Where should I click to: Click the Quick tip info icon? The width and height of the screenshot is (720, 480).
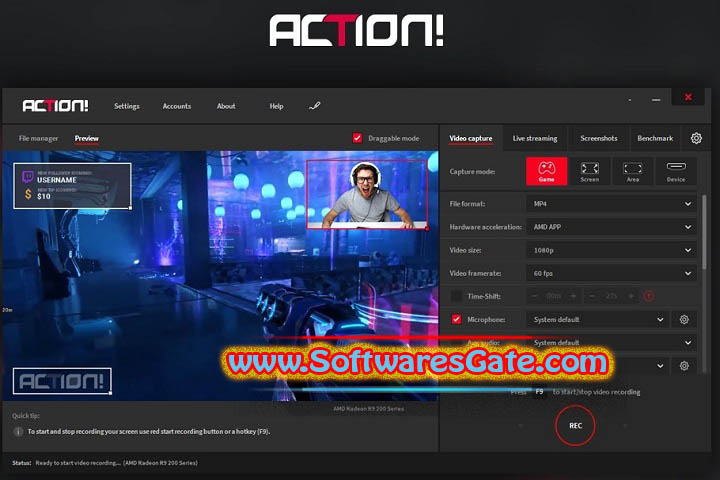18,432
